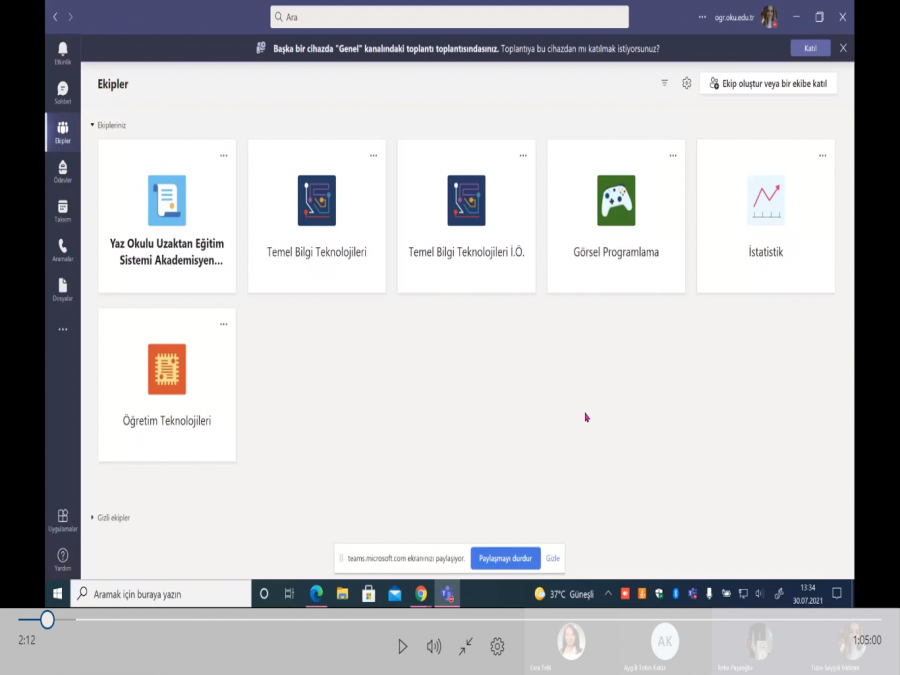
Task: Open Uygulamalar apps in the sidebar
Action: tap(63, 520)
